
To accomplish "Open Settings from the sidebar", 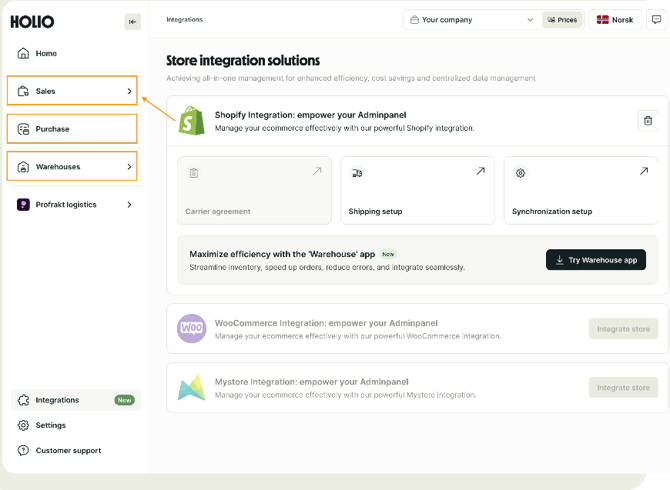I will 50,425.
